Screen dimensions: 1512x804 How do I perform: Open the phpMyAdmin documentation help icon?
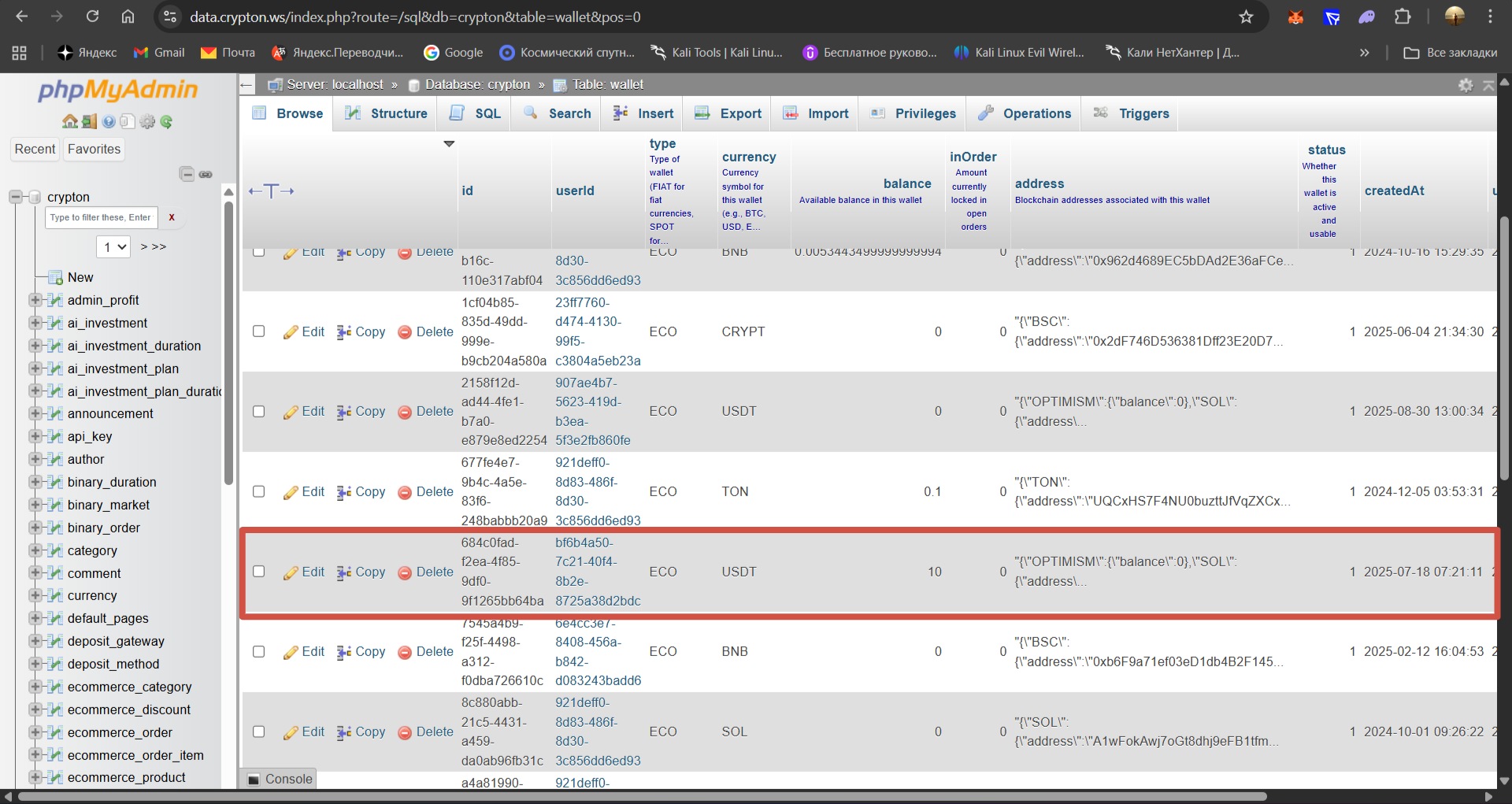point(109,122)
